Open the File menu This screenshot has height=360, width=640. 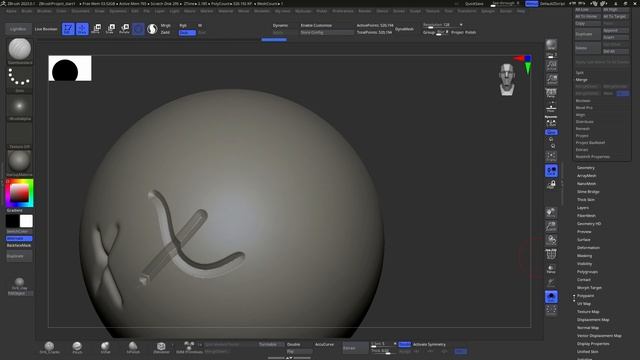coord(147,11)
